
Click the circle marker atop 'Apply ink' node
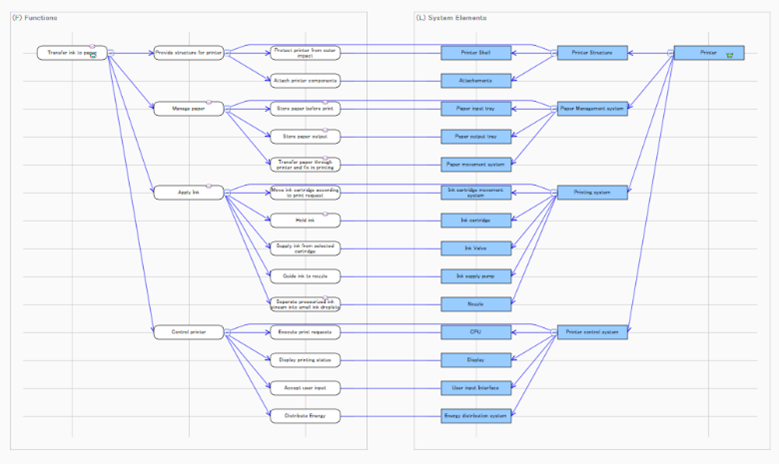pos(209,186)
